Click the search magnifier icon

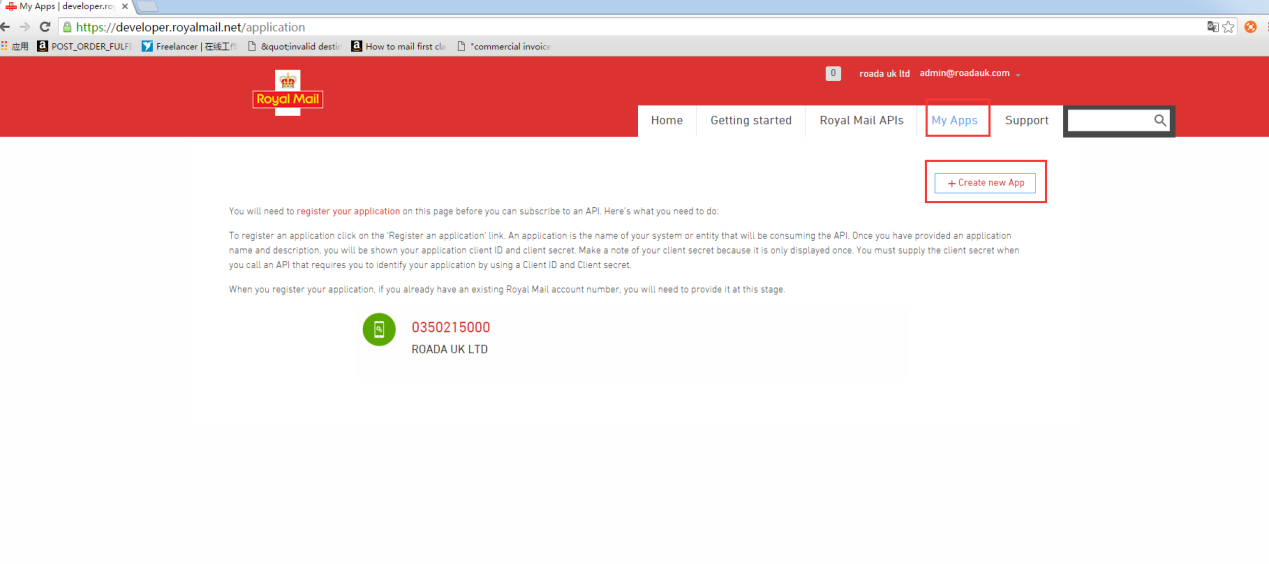point(1160,120)
